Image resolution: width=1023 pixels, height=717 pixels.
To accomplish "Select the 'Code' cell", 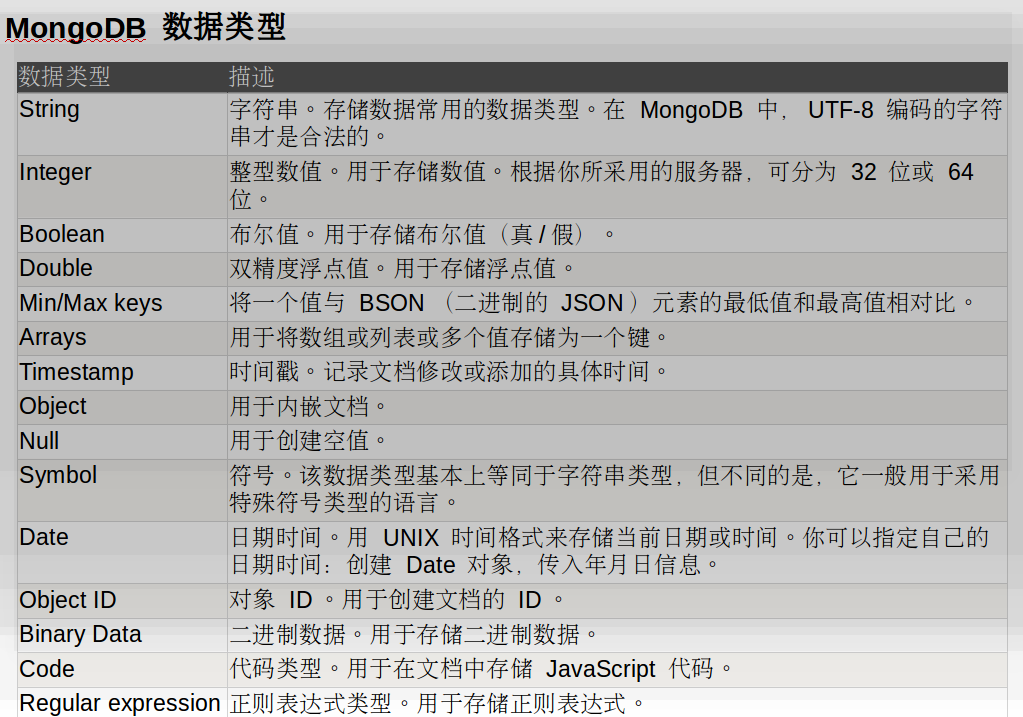I will pyautogui.click(x=122, y=669).
